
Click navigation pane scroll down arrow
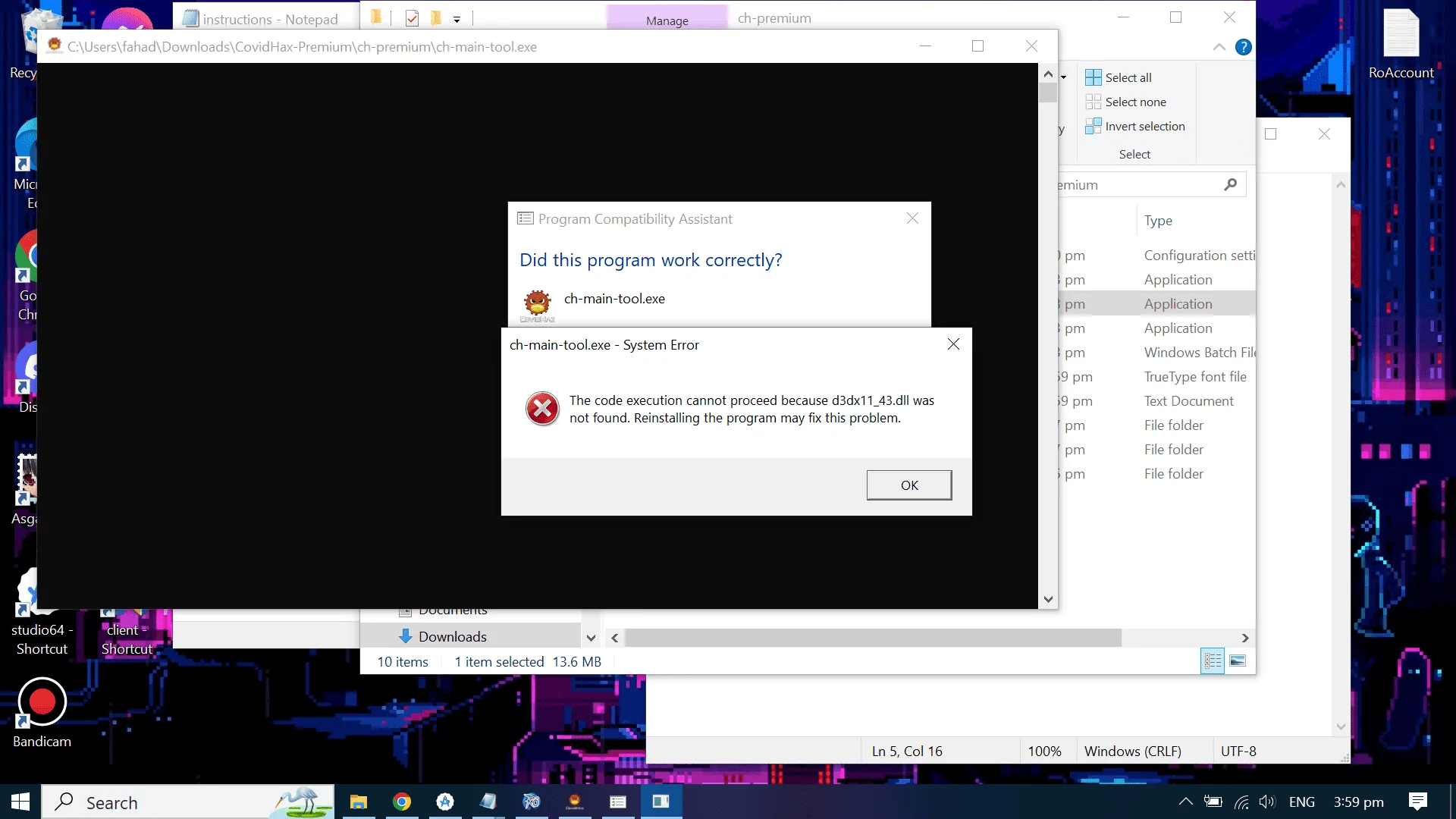(591, 638)
